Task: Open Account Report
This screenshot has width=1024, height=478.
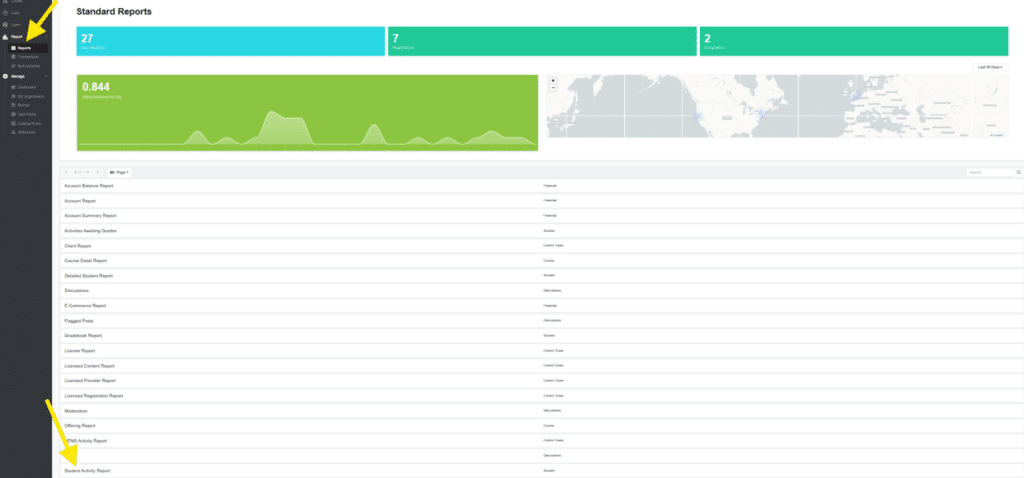Action: click(541, 201)
